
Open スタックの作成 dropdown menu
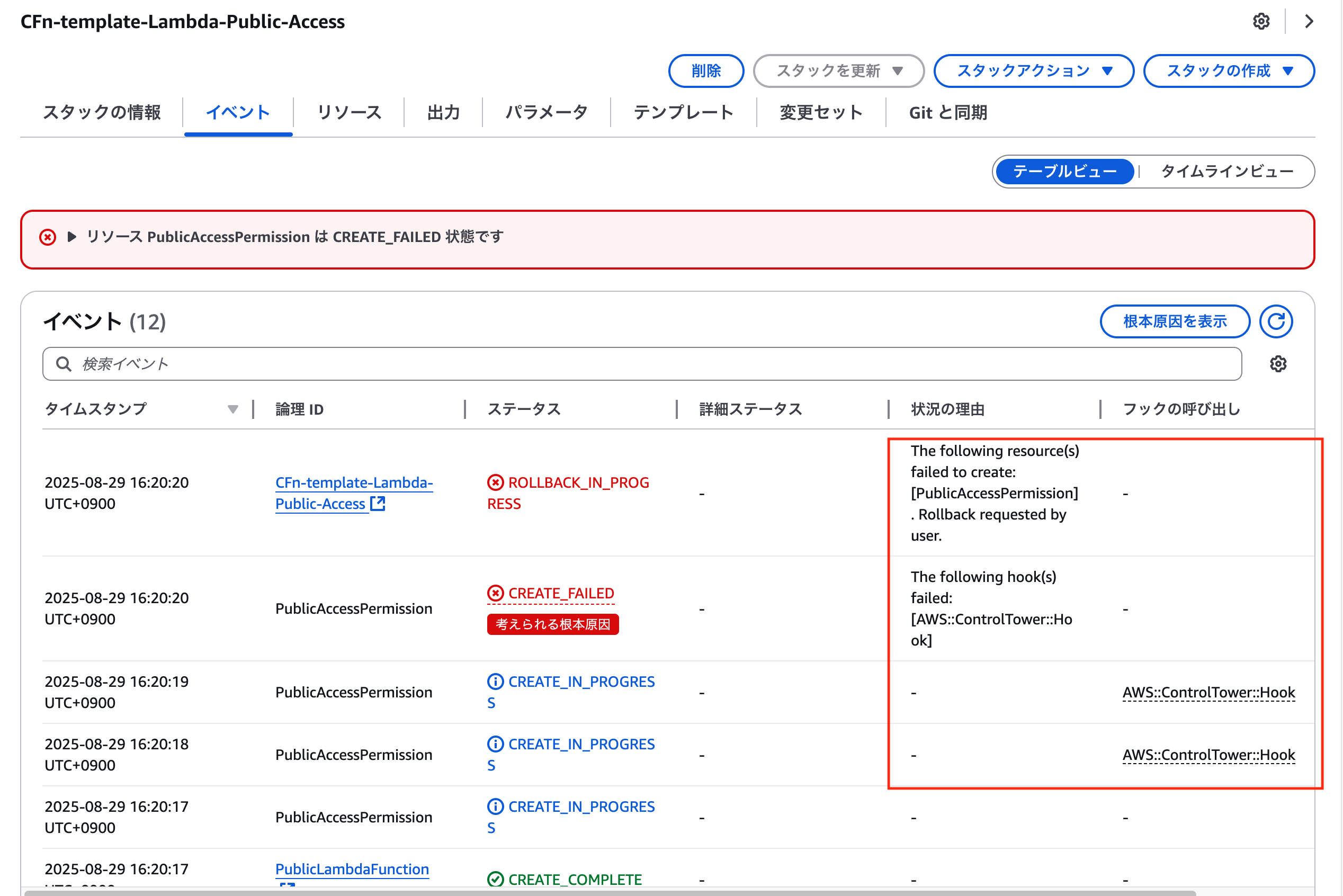click(1229, 71)
